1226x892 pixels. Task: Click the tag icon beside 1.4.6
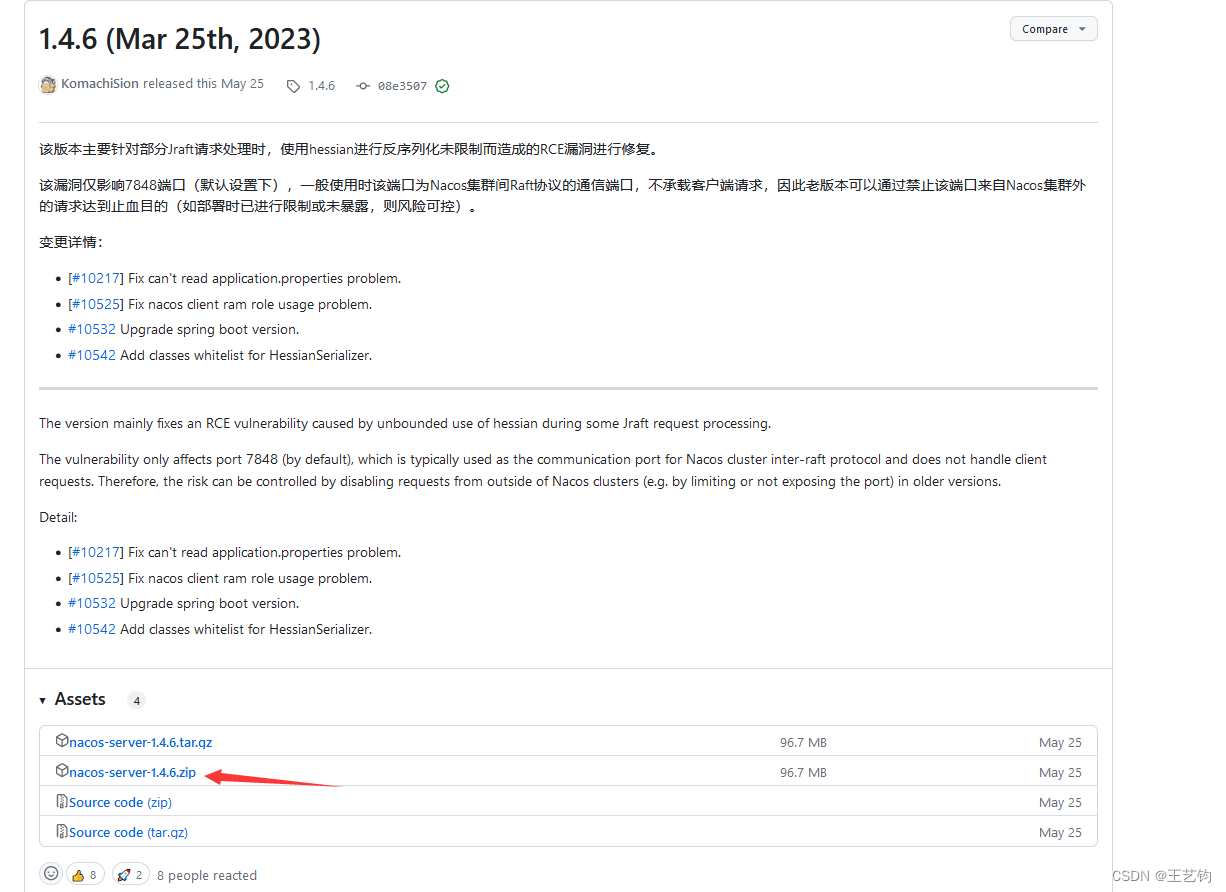(292, 85)
